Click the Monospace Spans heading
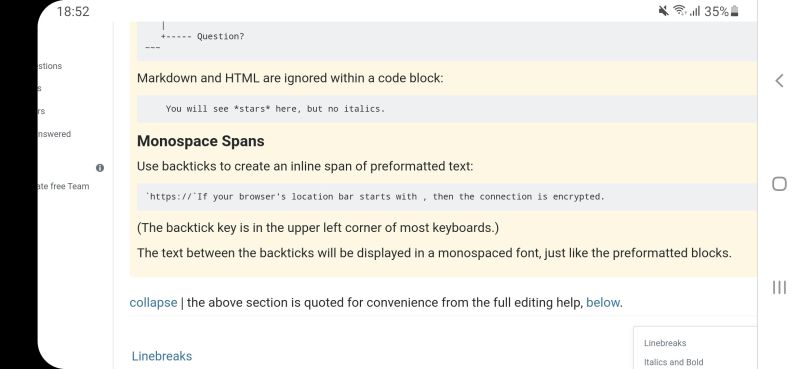Image resolution: width=800 pixels, height=369 pixels. (x=201, y=141)
